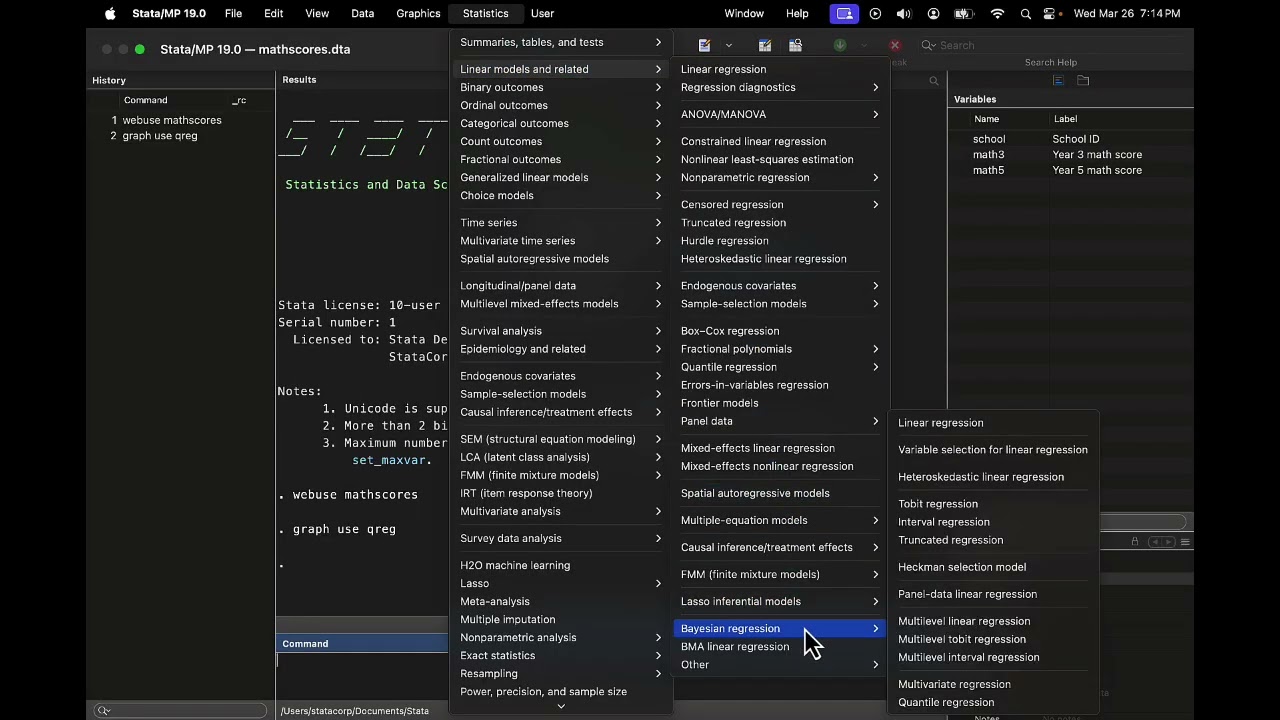Open the Graphics menu
Screen dimensions: 1280x720
point(418,13)
